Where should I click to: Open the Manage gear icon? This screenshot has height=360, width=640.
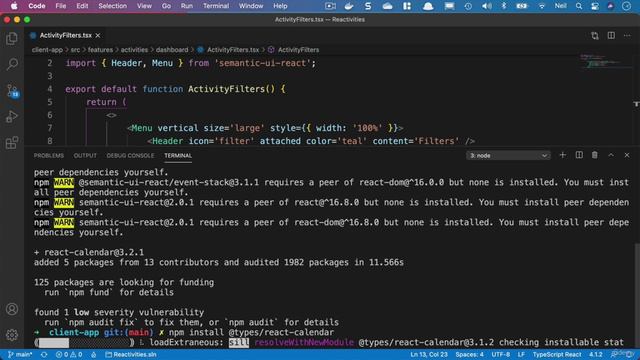(12, 335)
